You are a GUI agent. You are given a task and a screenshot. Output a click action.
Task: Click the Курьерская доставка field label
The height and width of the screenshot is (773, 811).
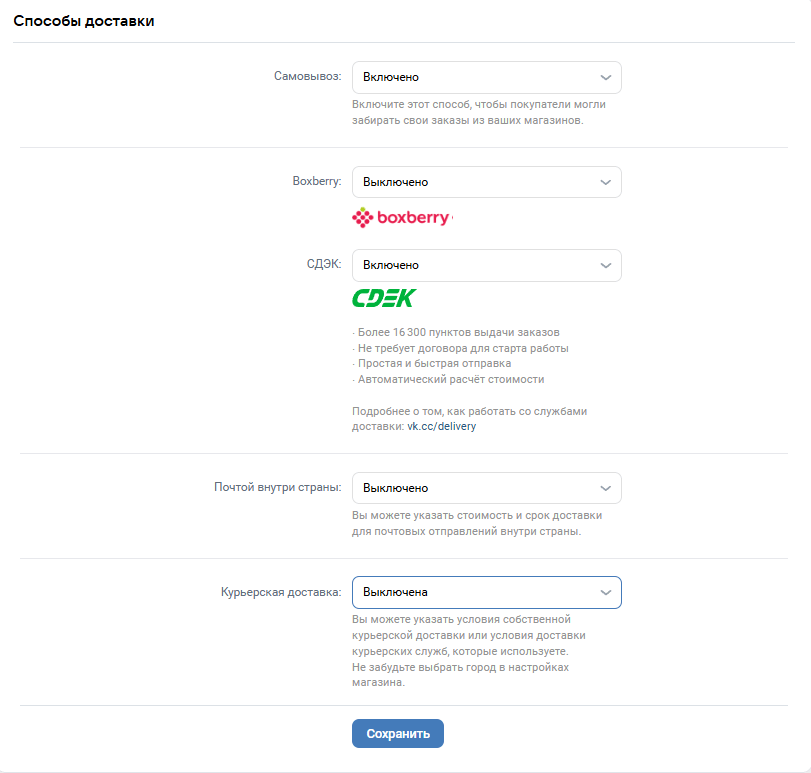point(281,592)
